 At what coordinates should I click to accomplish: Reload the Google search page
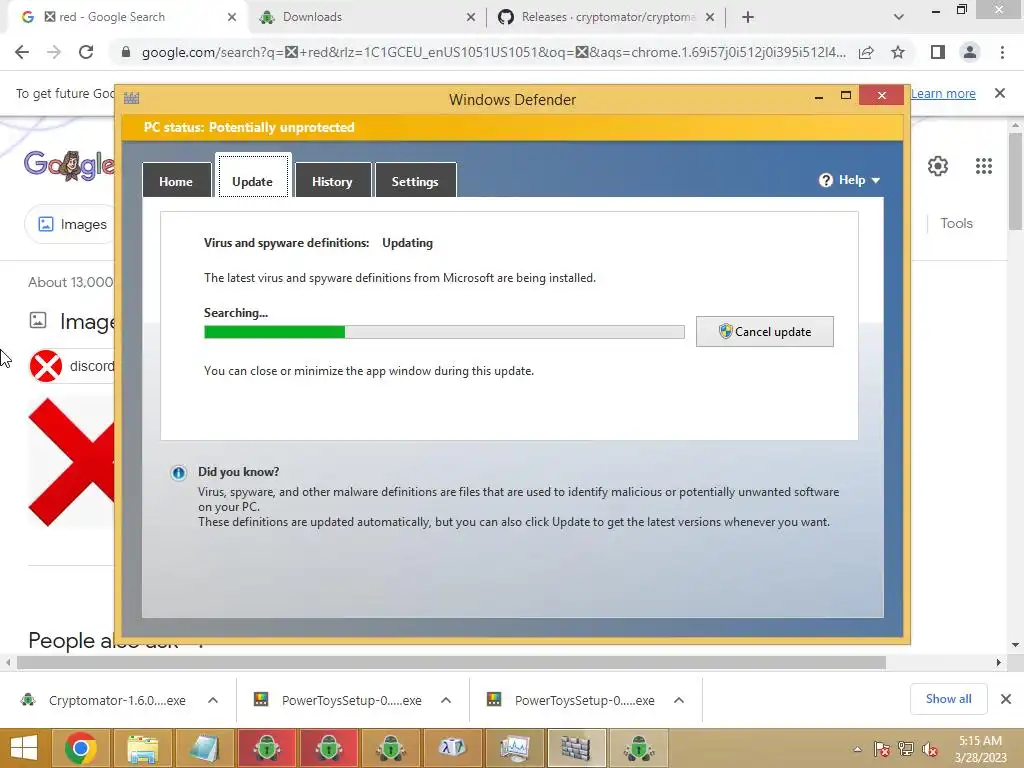[x=86, y=52]
